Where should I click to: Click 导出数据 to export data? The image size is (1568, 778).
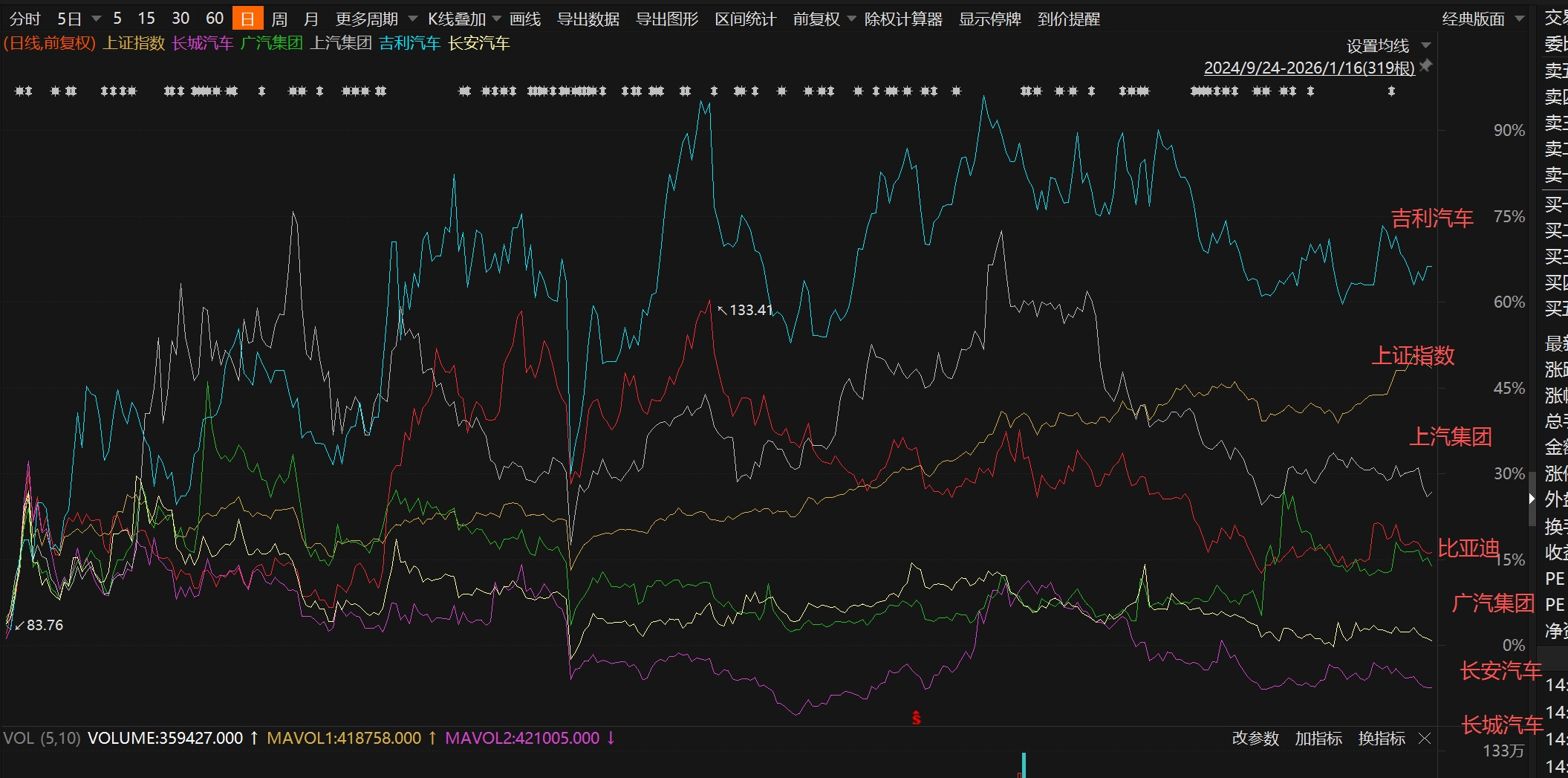[588, 19]
